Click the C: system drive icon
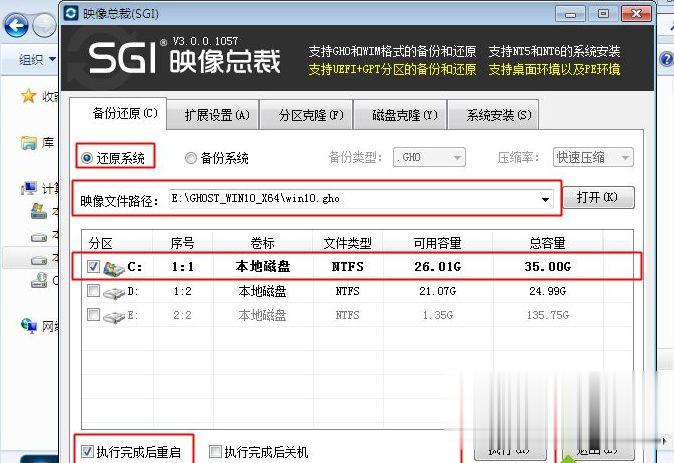This screenshot has width=674, height=463. 113,268
